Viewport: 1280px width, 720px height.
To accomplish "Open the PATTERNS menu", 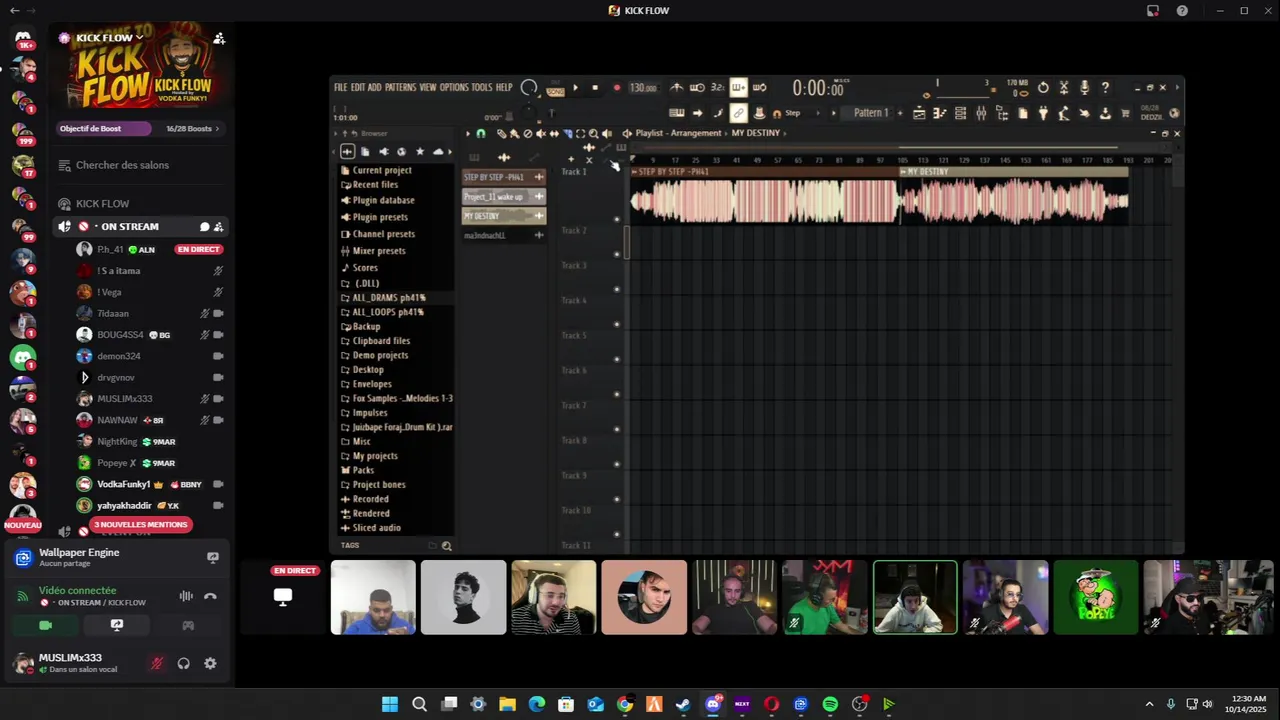I will point(400,88).
